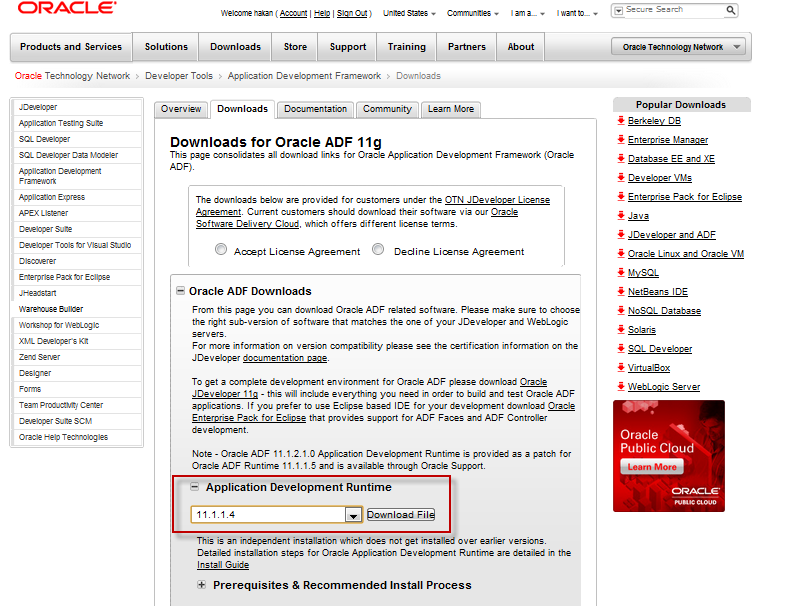
Task: Open the Install Guide link
Action: click(x=223, y=565)
